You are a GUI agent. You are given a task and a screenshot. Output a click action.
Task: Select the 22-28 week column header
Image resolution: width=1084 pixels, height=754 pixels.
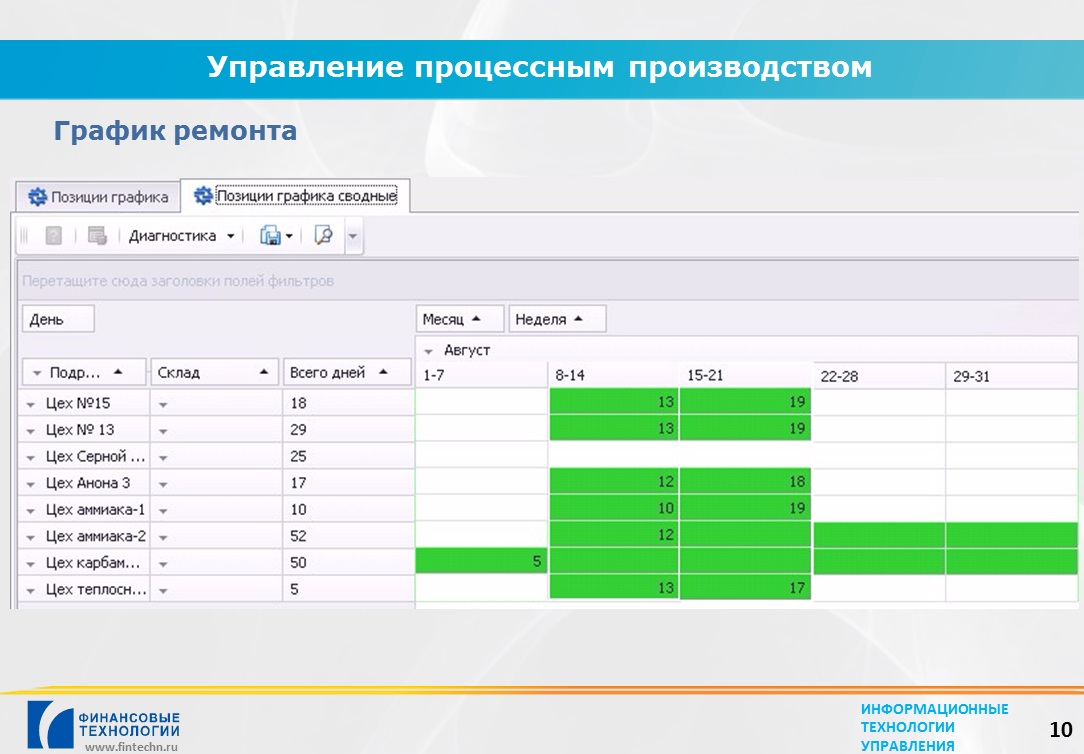point(879,376)
